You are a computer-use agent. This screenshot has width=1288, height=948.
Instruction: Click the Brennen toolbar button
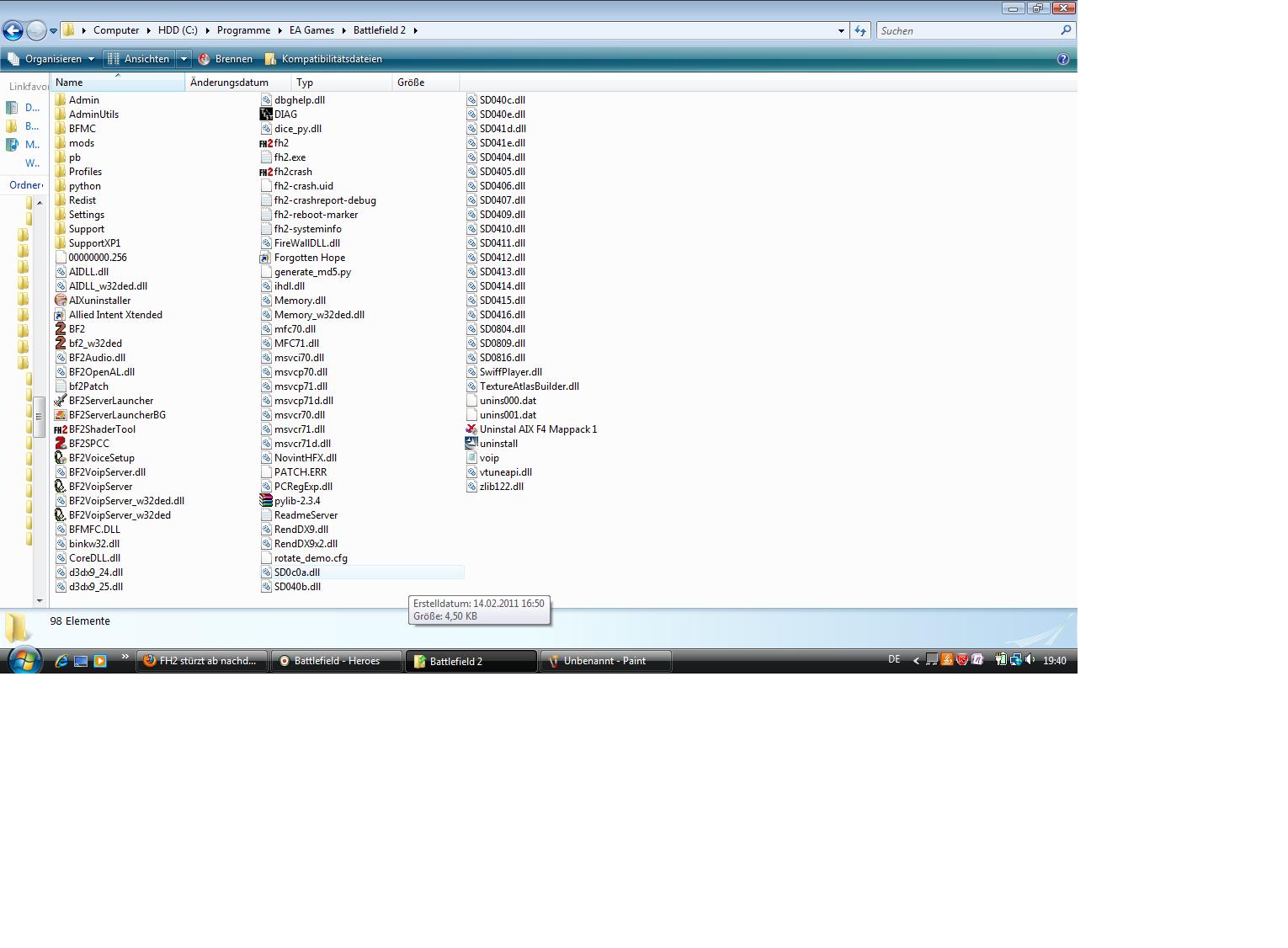(x=226, y=59)
